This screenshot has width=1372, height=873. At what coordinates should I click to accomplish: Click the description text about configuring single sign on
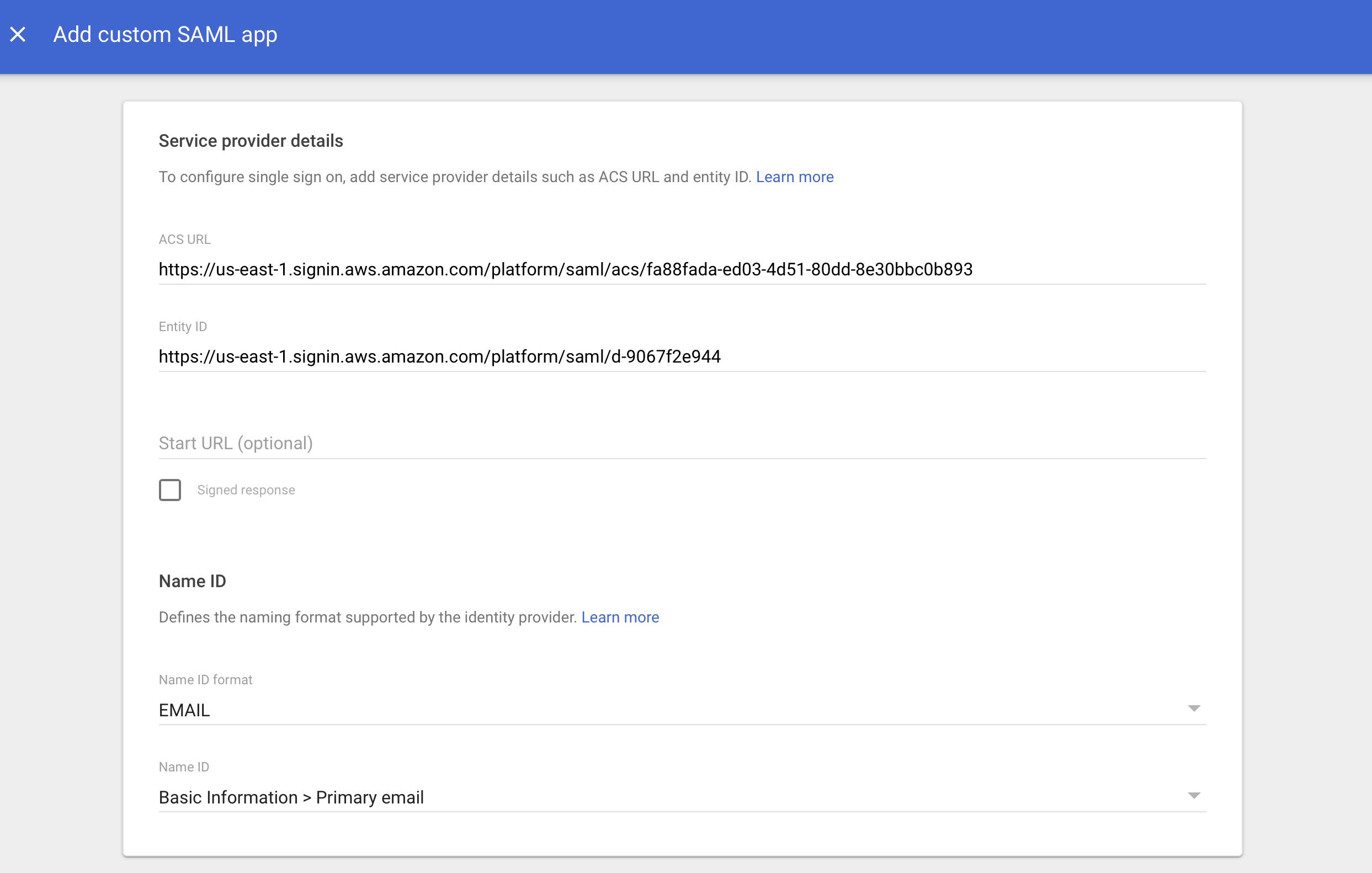(455, 177)
